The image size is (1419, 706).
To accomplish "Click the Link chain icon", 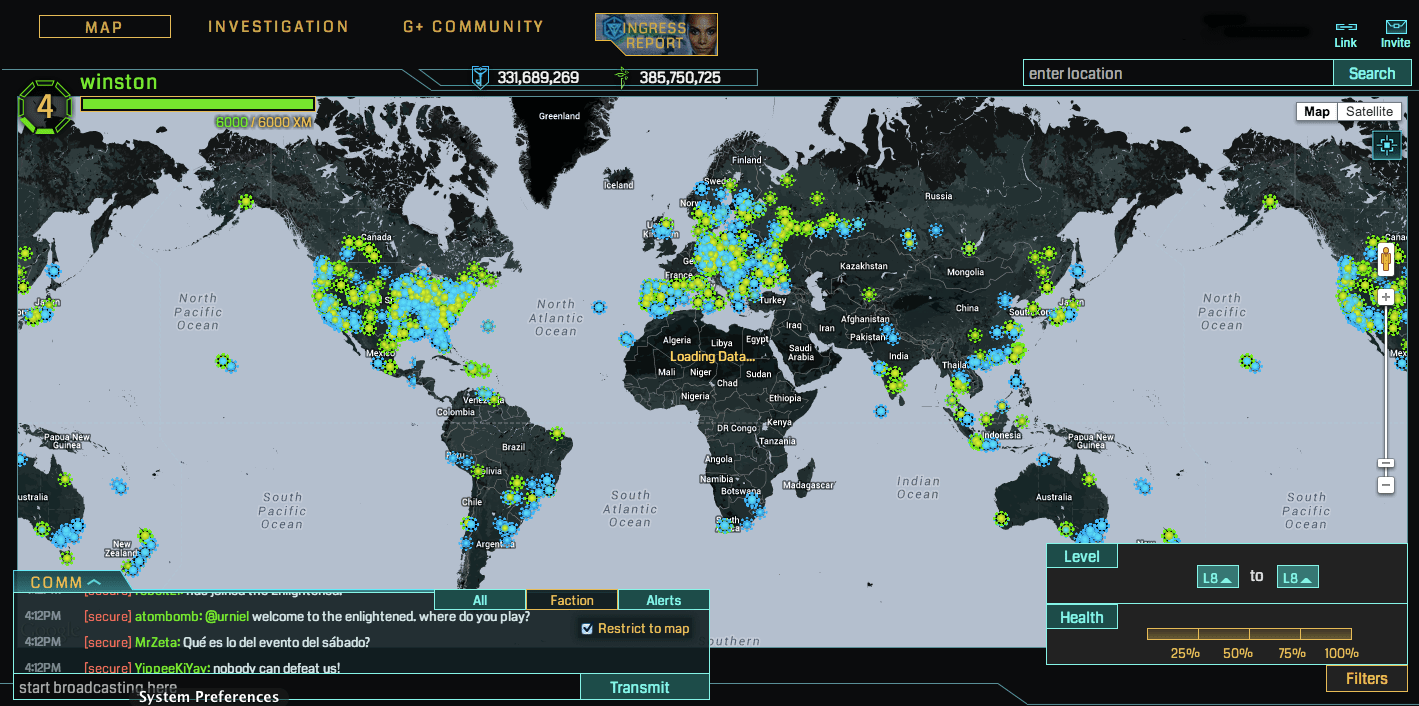I will pyautogui.click(x=1346, y=27).
